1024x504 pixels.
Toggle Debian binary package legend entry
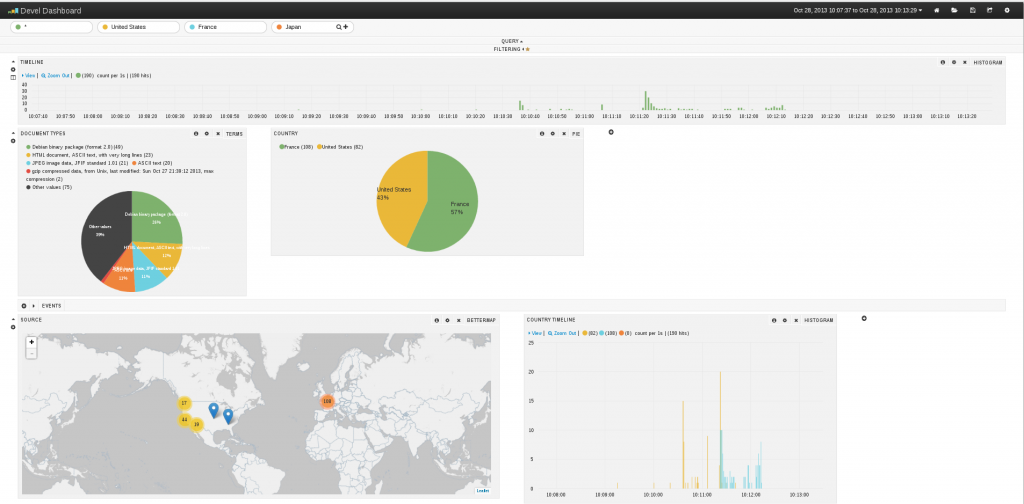[x=74, y=148]
